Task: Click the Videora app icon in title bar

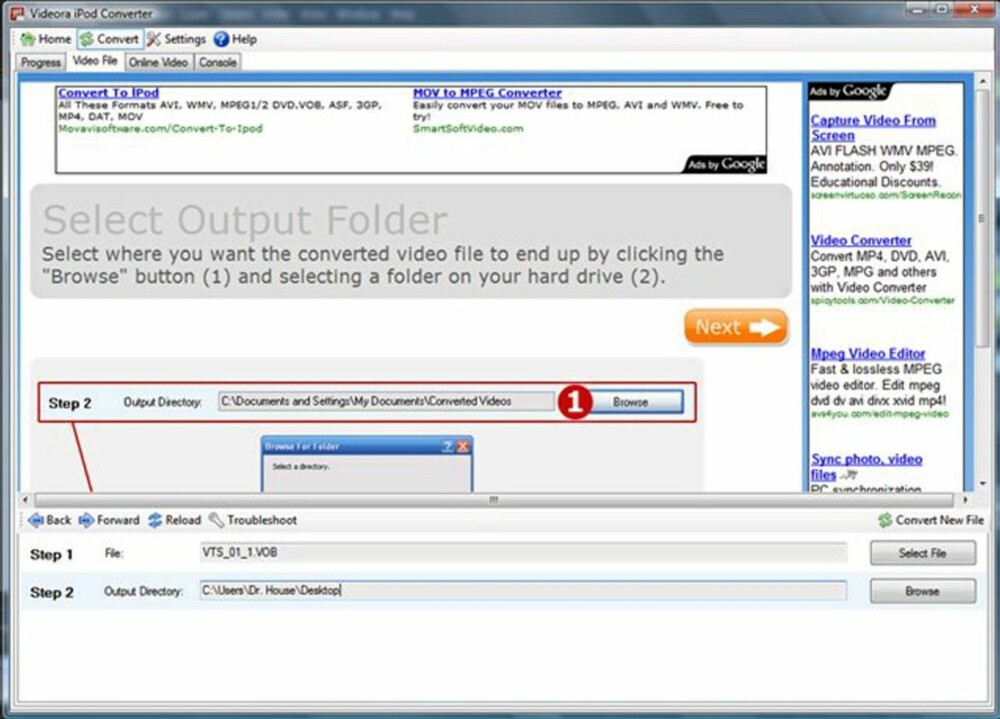Action: (17, 13)
